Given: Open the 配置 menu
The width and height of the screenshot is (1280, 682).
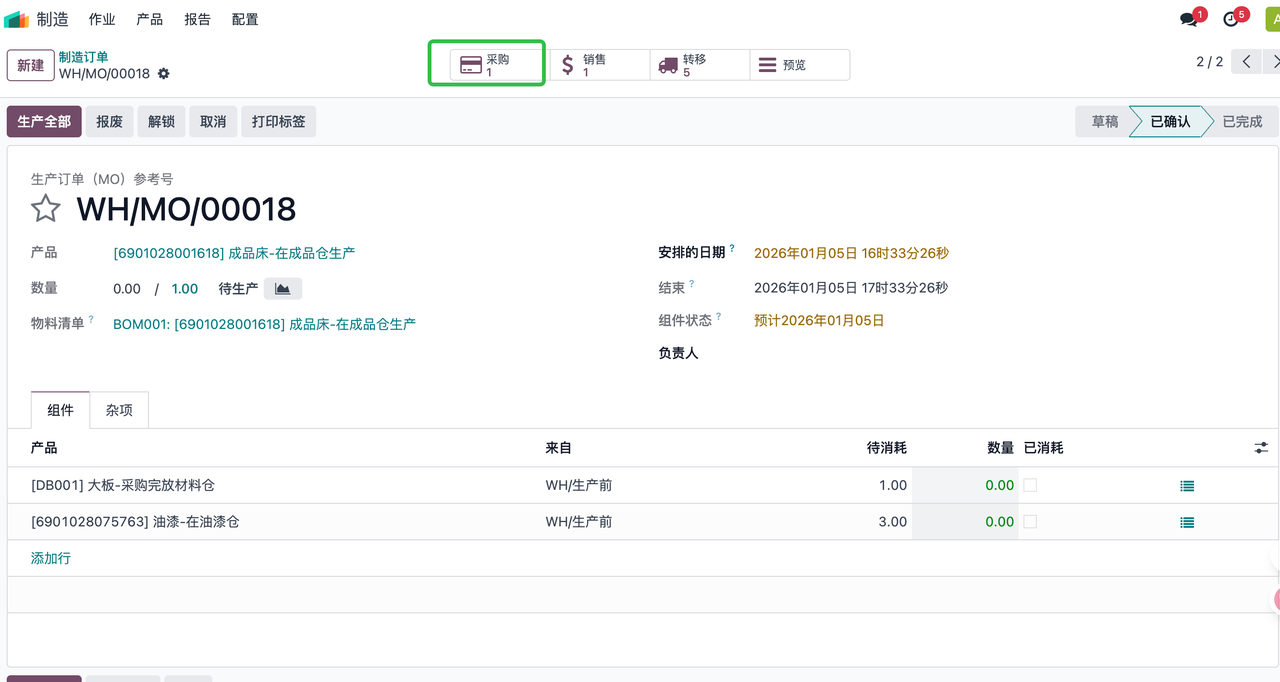Looking at the screenshot, I should click(245, 19).
